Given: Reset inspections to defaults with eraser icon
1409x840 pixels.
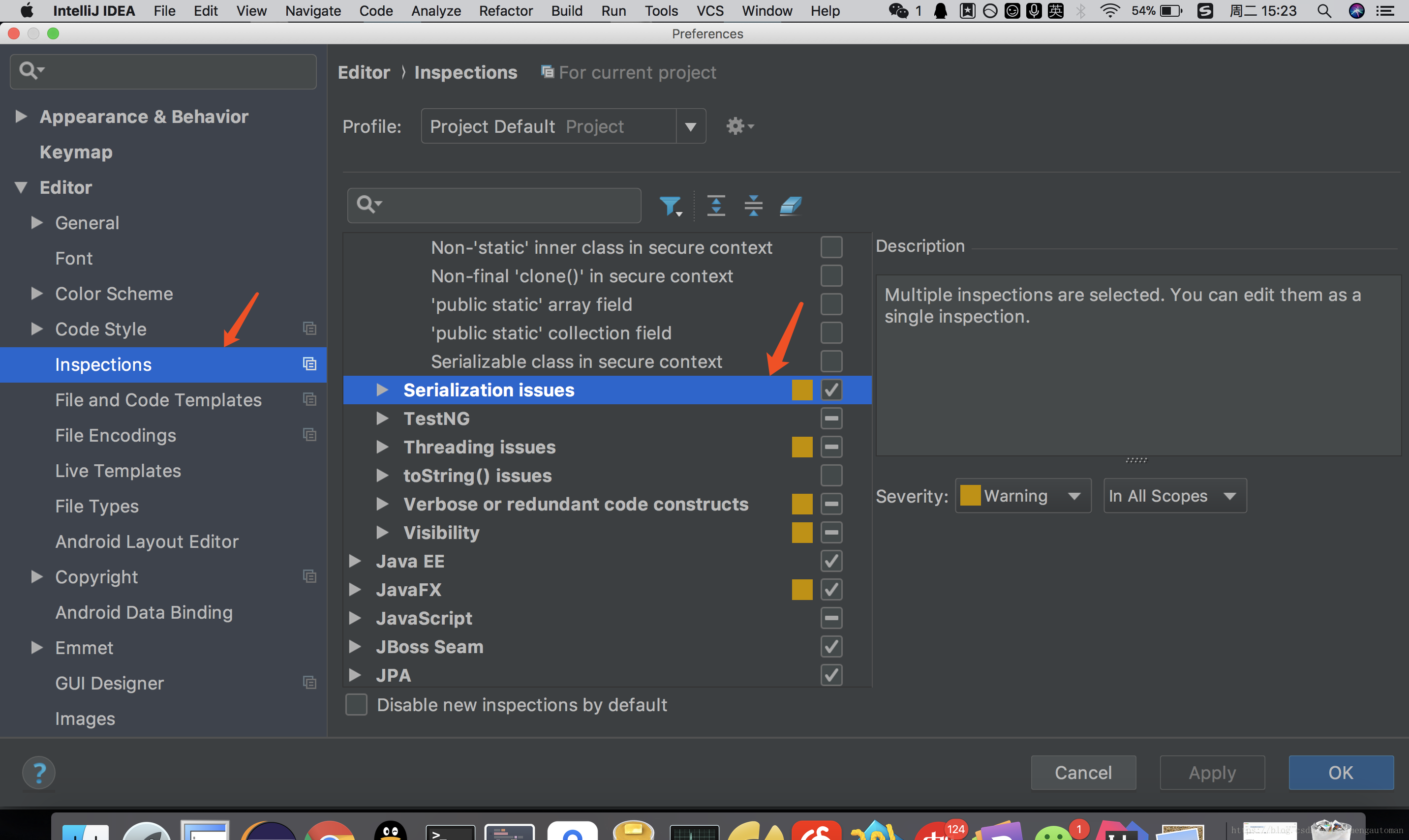Looking at the screenshot, I should (x=790, y=205).
